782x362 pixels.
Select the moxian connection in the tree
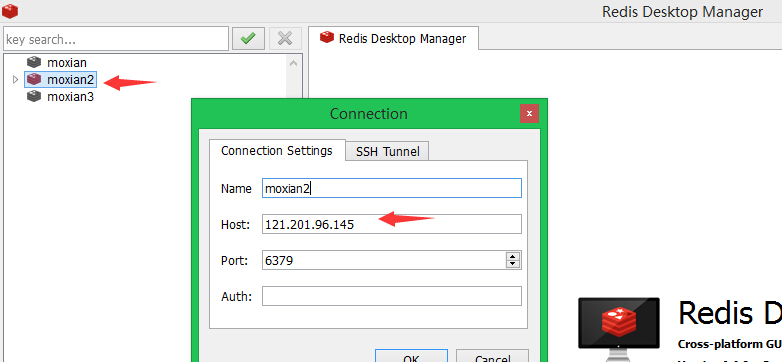(67, 63)
